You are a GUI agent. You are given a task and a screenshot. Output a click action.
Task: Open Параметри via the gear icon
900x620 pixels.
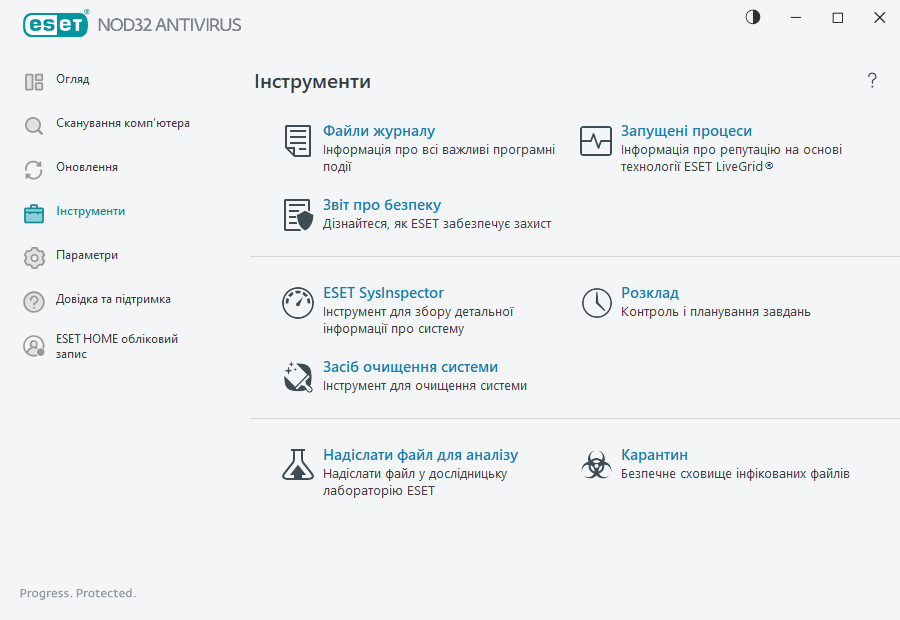33,257
